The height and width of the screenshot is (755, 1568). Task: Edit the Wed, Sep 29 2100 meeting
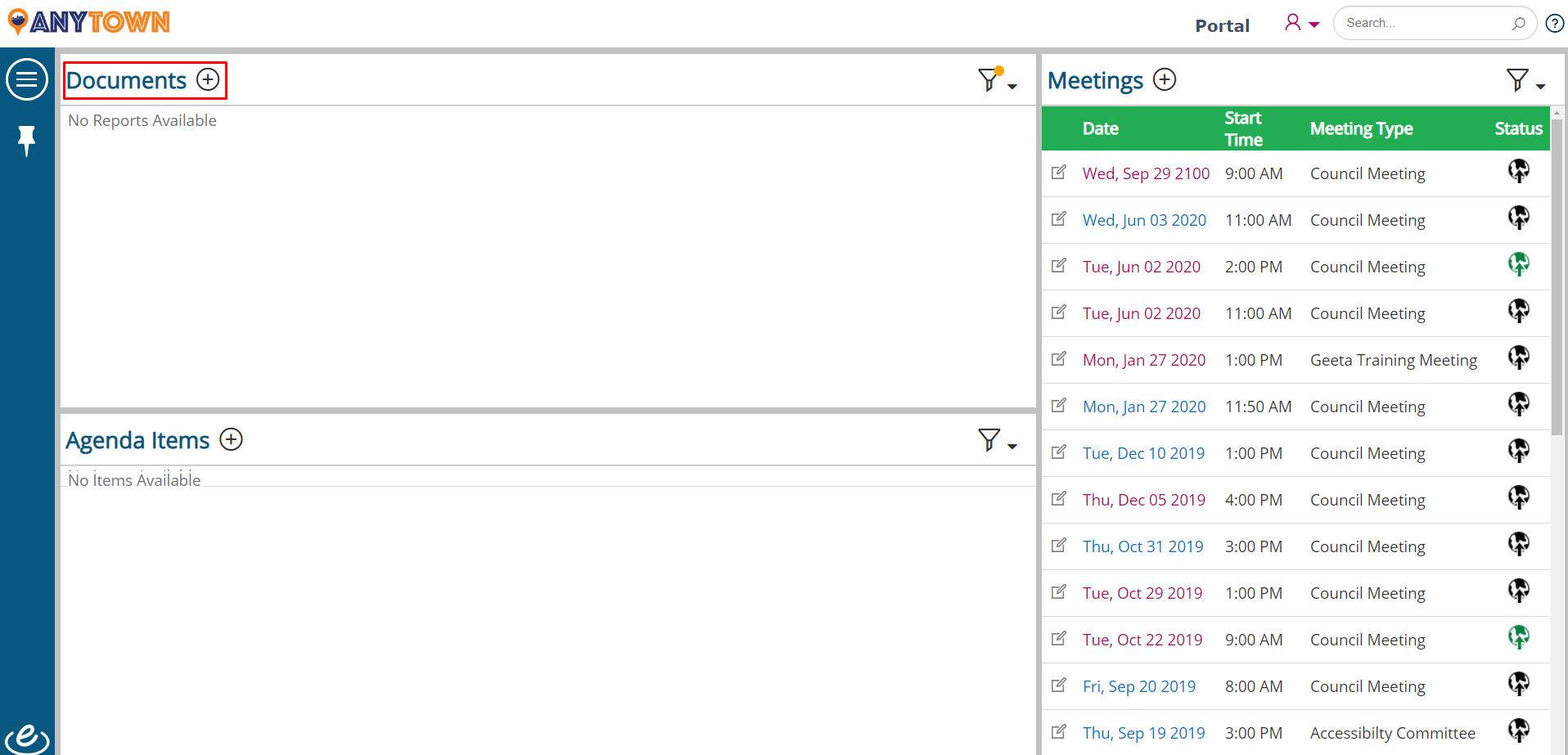[1059, 173]
